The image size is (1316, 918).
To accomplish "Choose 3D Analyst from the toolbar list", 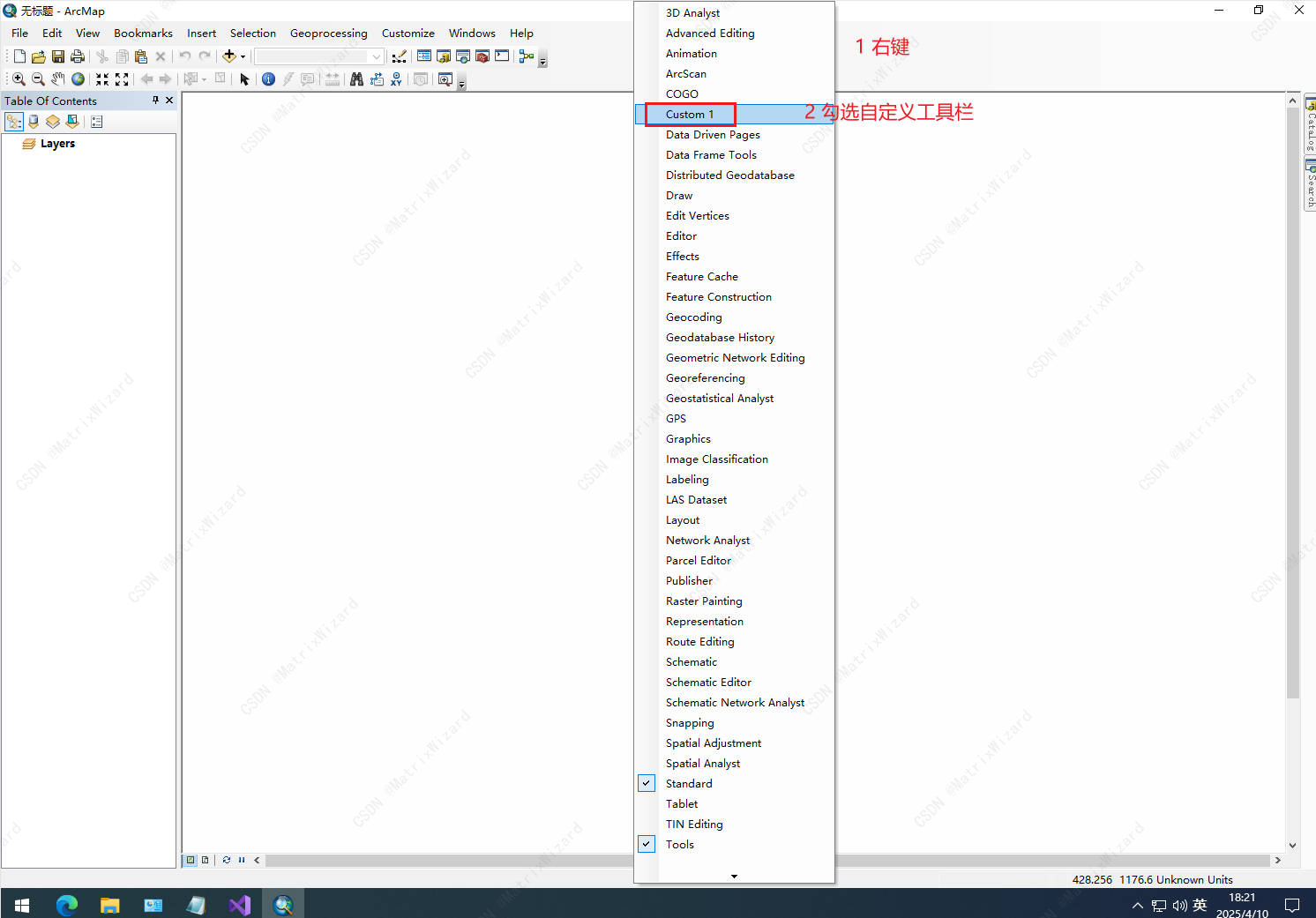I will click(x=734, y=12).
